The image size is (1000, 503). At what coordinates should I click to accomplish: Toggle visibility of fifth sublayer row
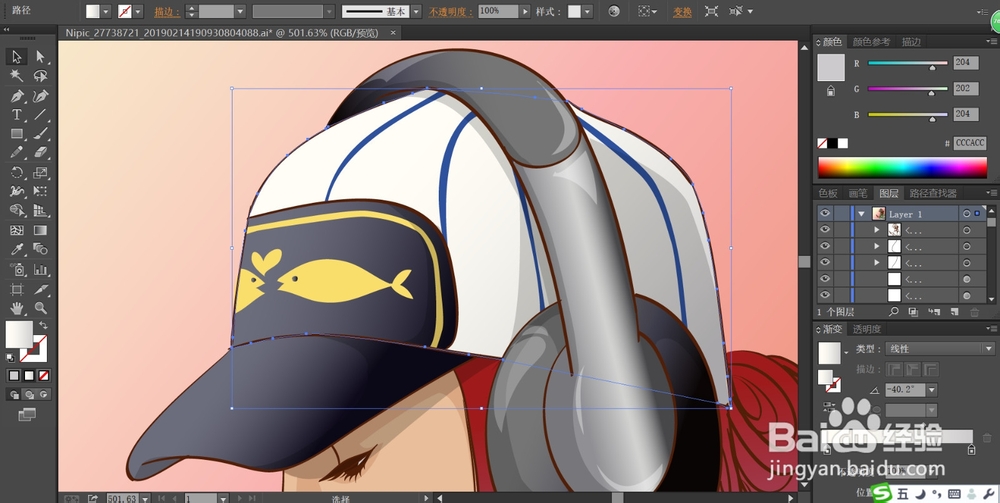825,295
